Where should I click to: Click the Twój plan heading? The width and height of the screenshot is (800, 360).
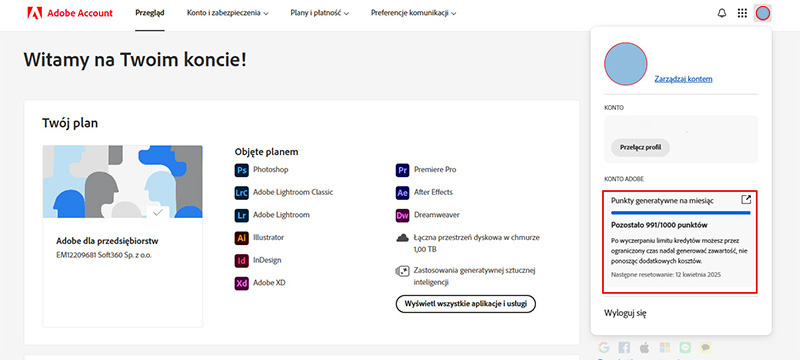click(70, 123)
